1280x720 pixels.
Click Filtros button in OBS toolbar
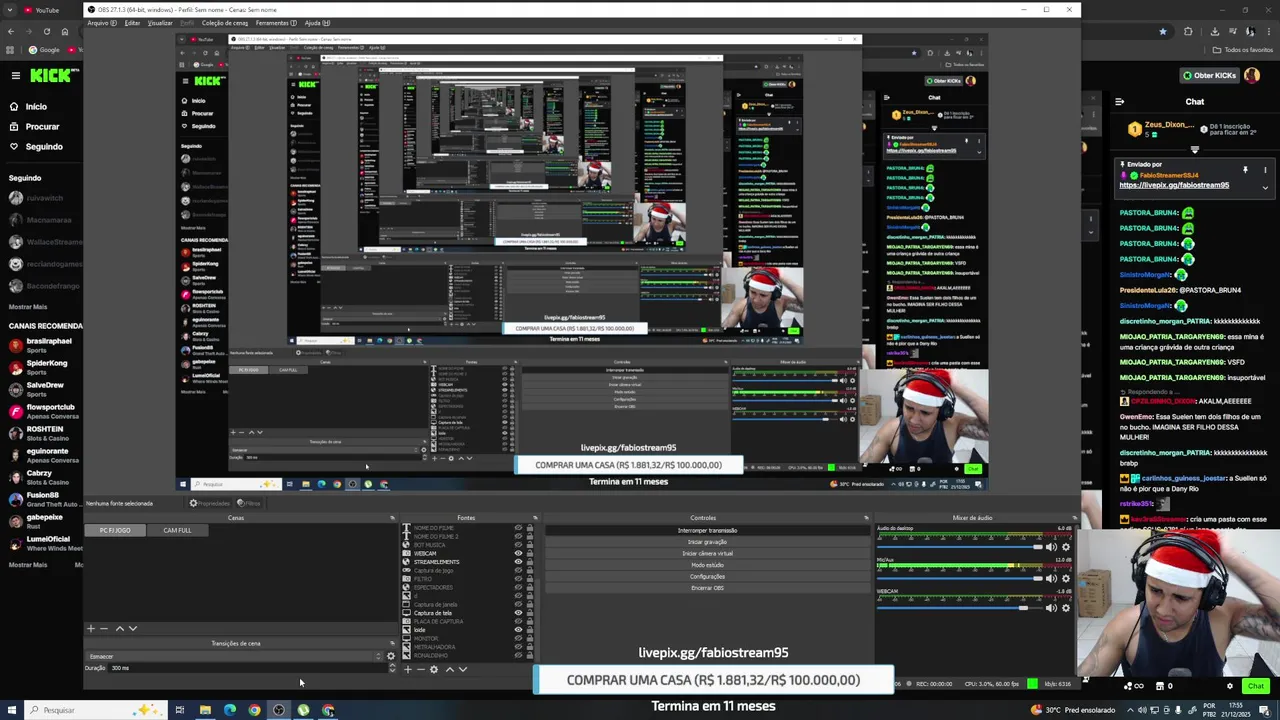[249, 503]
